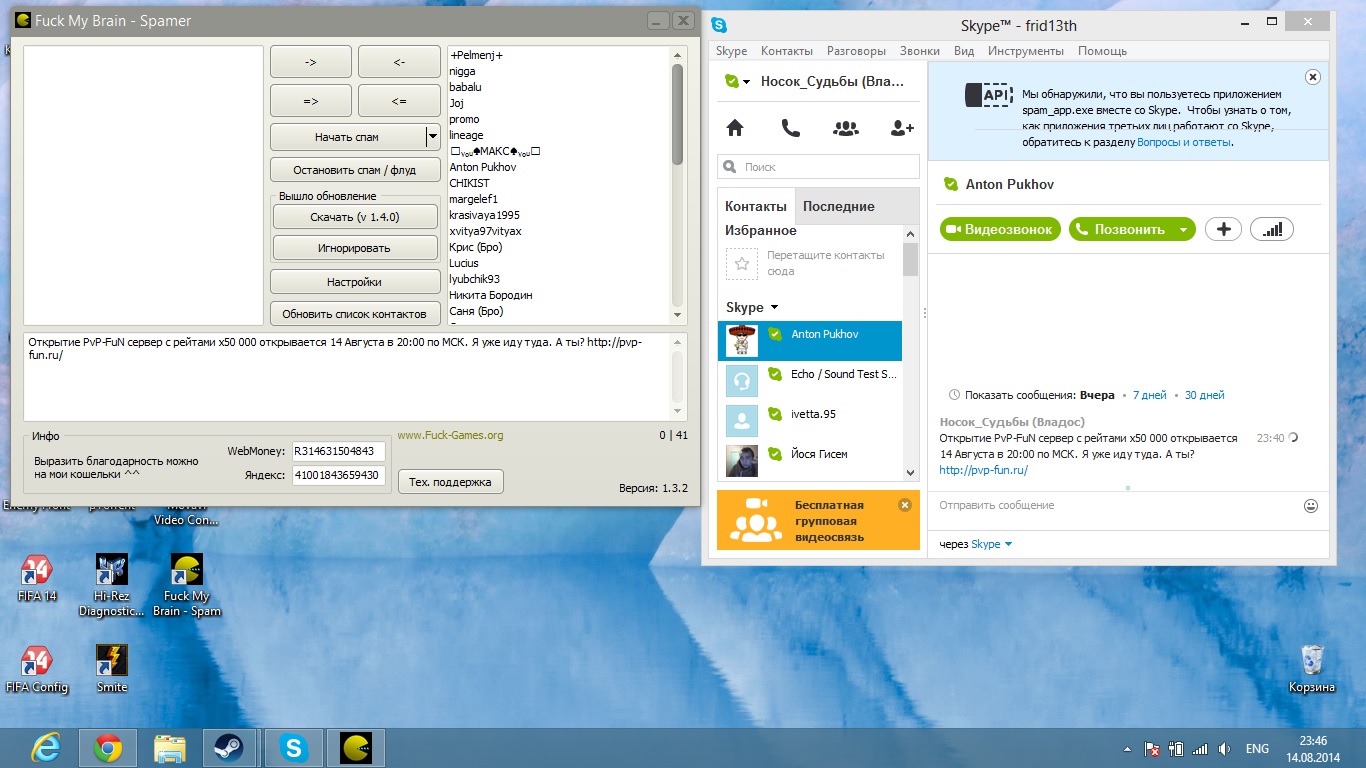Click Обновить список контактов button
Image resolution: width=1366 pixels, height=768 pixels.
(x=355, y=314)
